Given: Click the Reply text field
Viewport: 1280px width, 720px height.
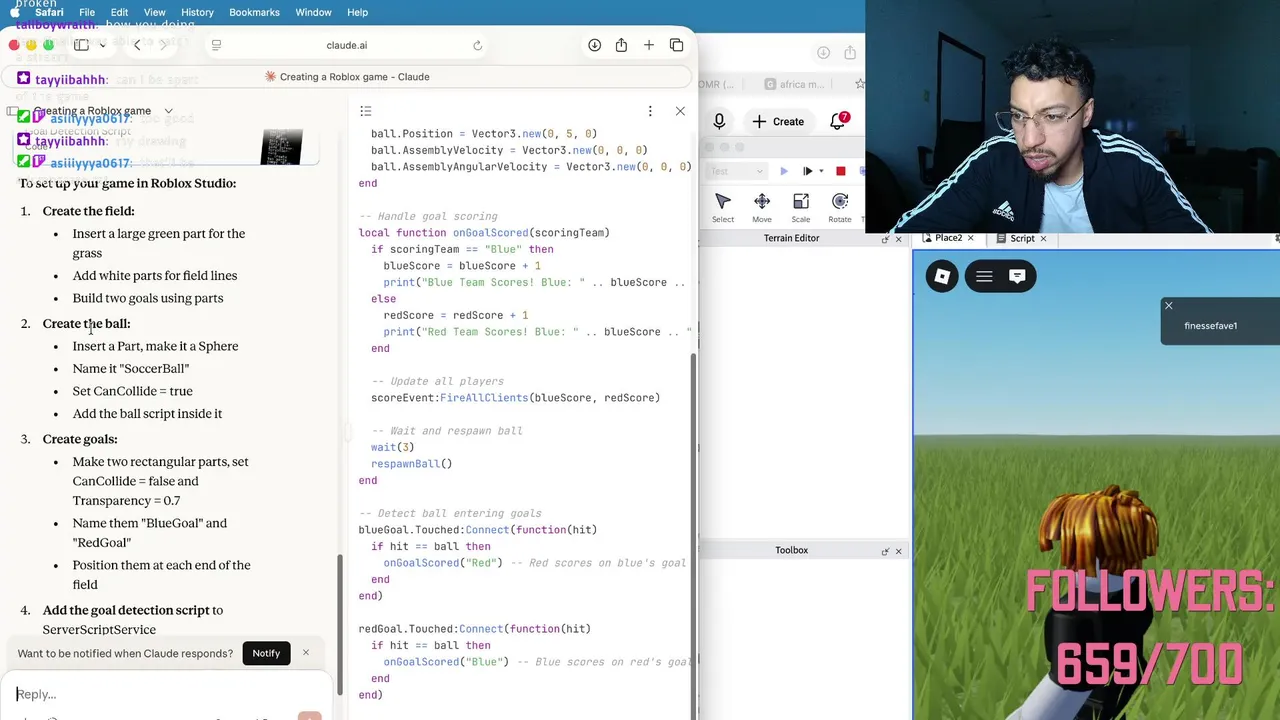Looking at the screenshot, I should 165,694.
